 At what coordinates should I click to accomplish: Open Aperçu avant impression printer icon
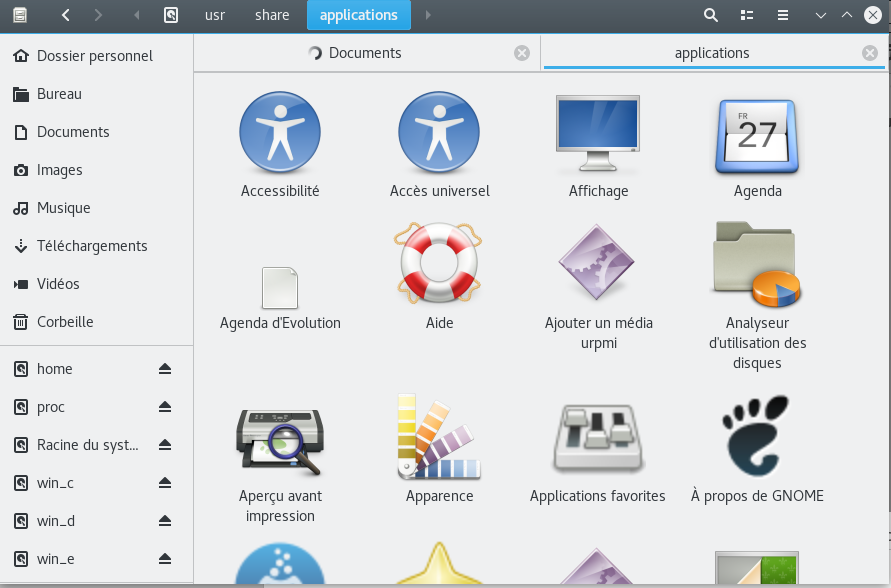coord(280,442)
